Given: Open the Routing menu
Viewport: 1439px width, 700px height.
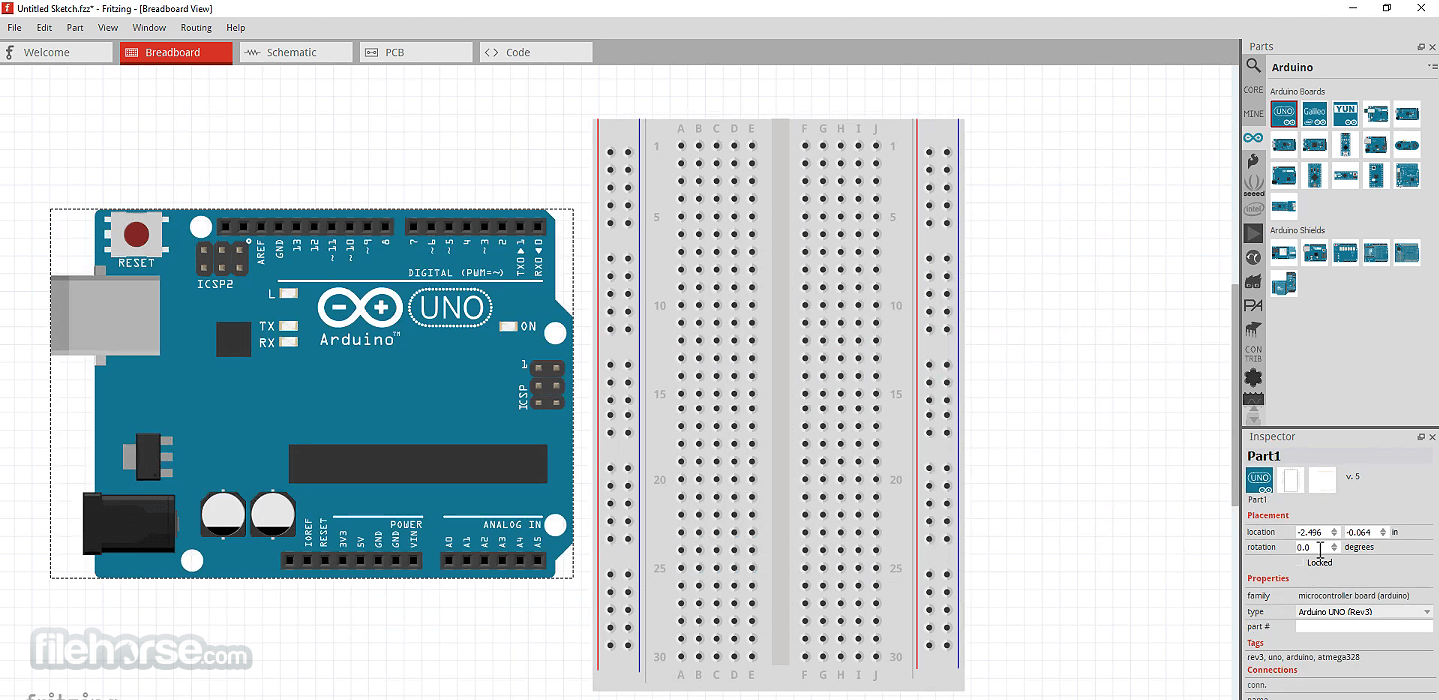Looking at the screenshot, I should (x=196, y=28).
